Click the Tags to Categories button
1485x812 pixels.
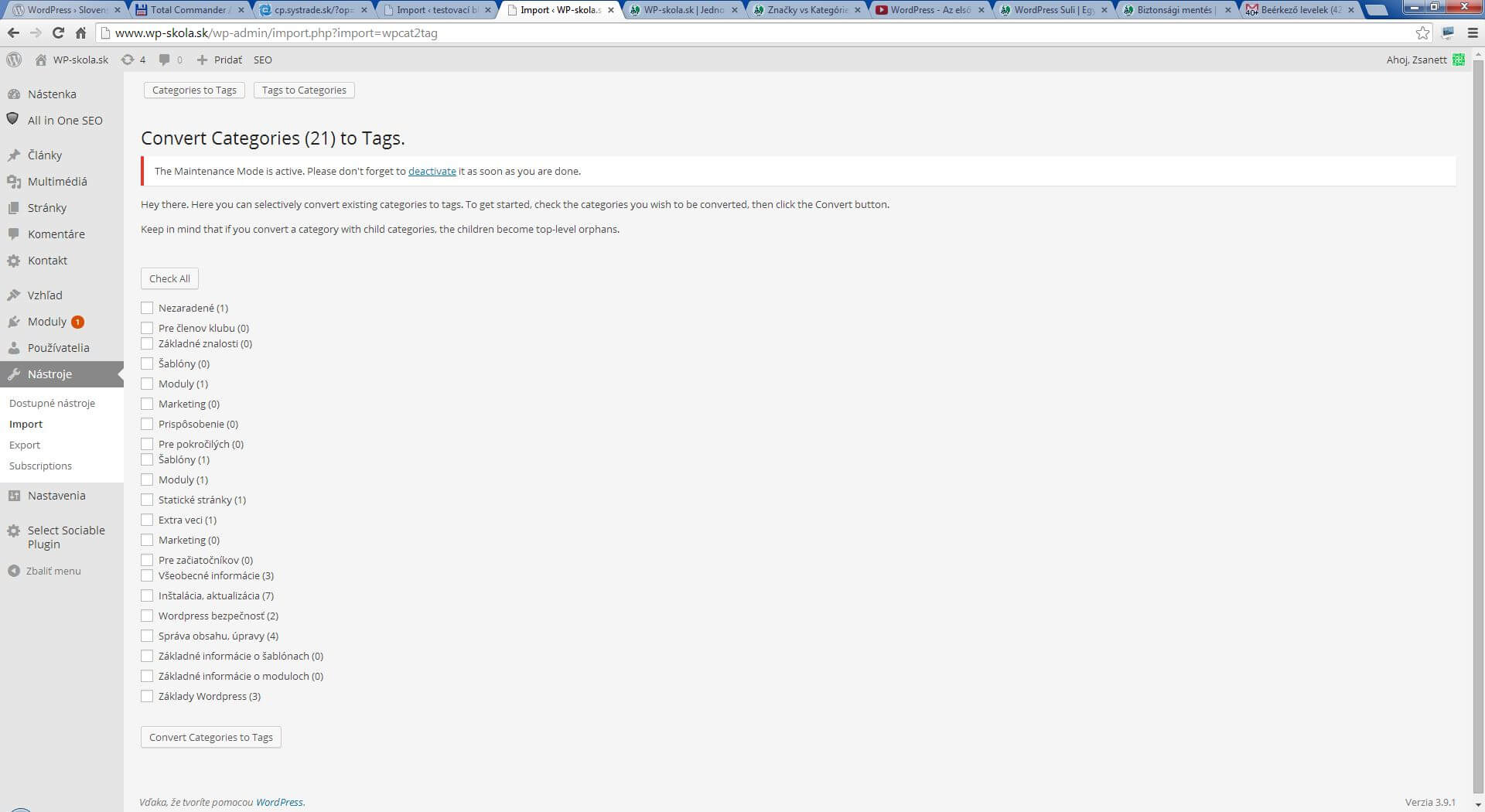pyautogui.click(x=304, y=90)
